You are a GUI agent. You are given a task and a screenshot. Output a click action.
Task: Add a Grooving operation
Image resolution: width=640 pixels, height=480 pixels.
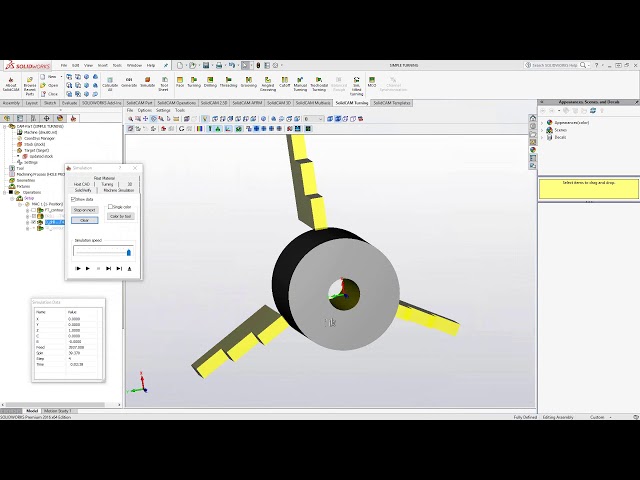click(x=249, y=82)
